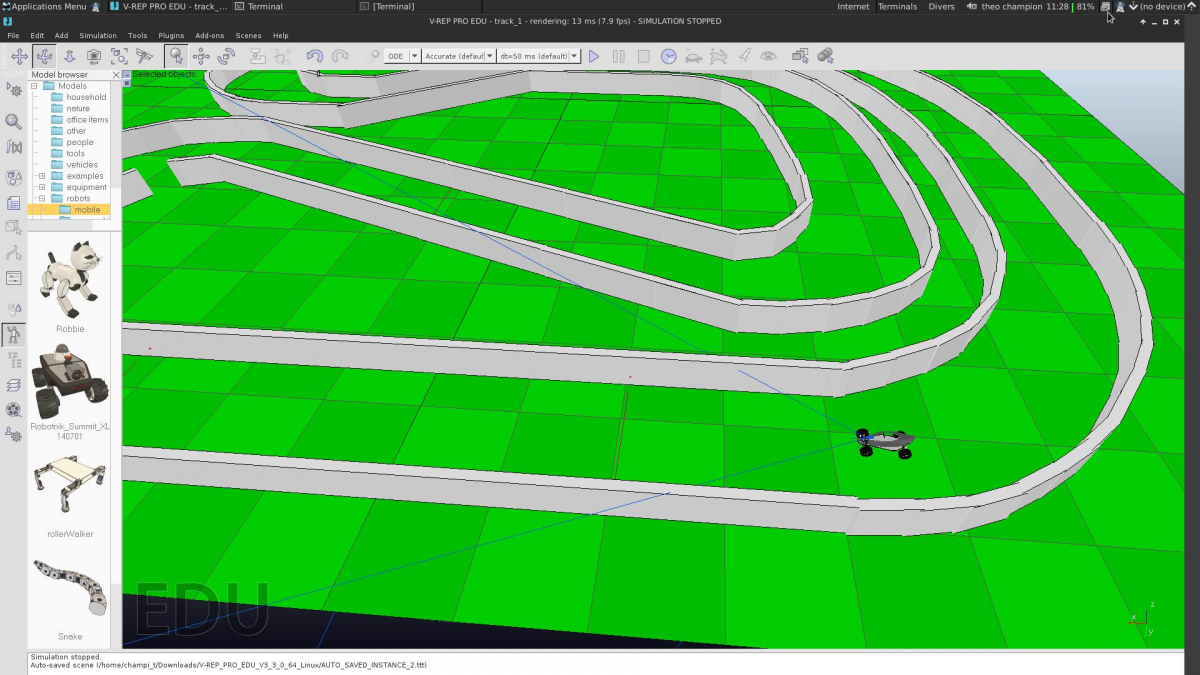Select the camera opening angle tool

click(x=94, y=57)
